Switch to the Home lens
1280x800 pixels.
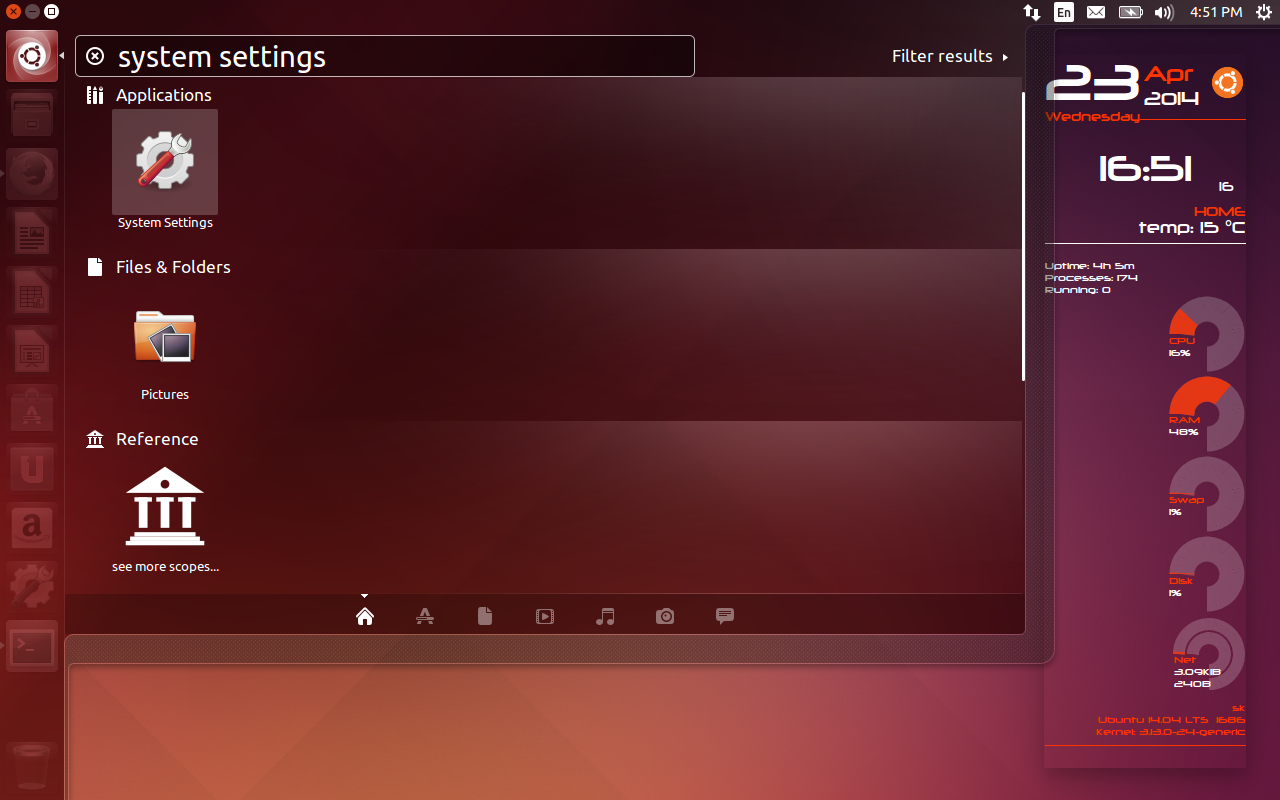click(365, 616)
